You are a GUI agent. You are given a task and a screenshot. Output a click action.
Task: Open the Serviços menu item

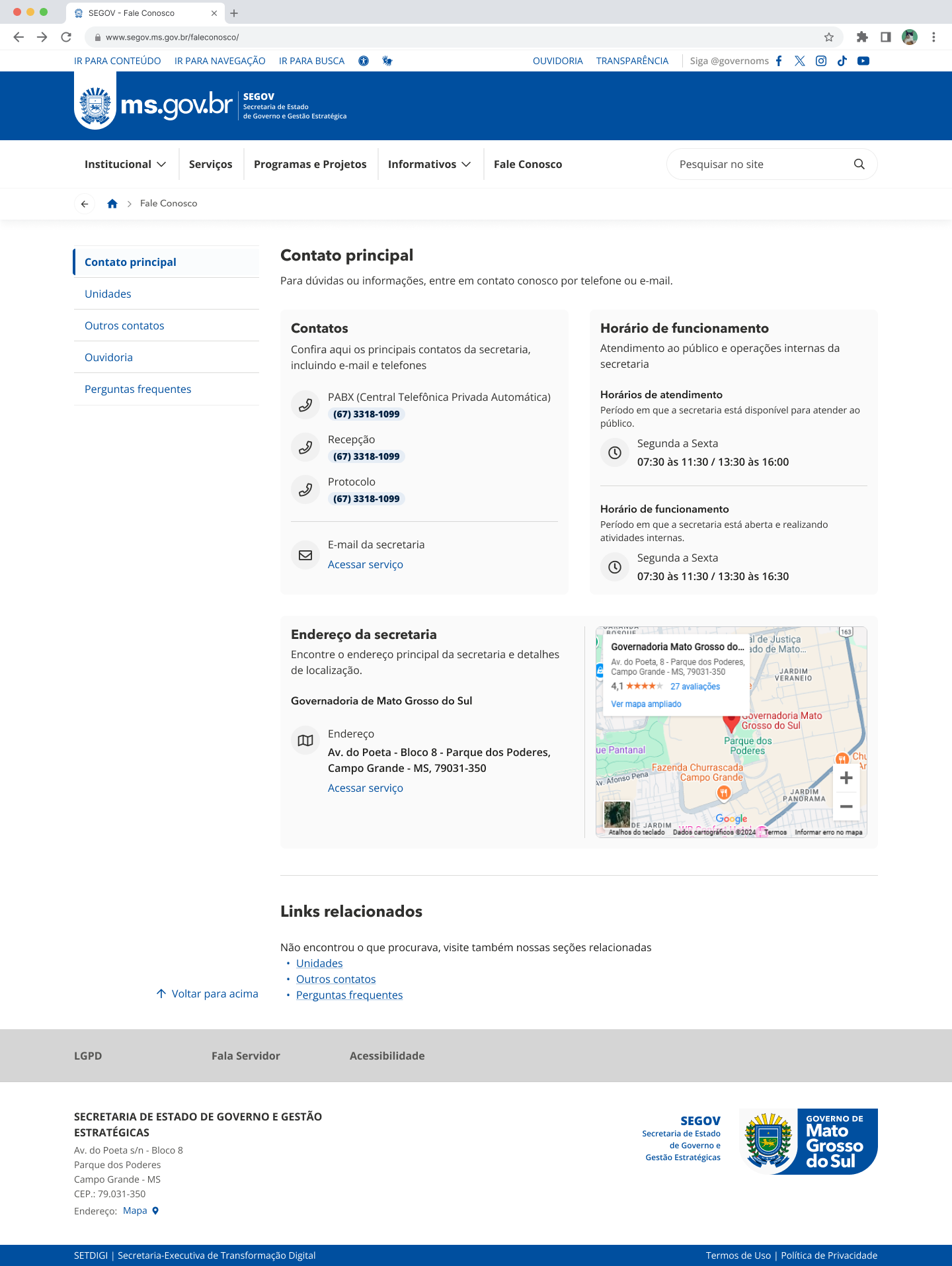coord(210,164)
